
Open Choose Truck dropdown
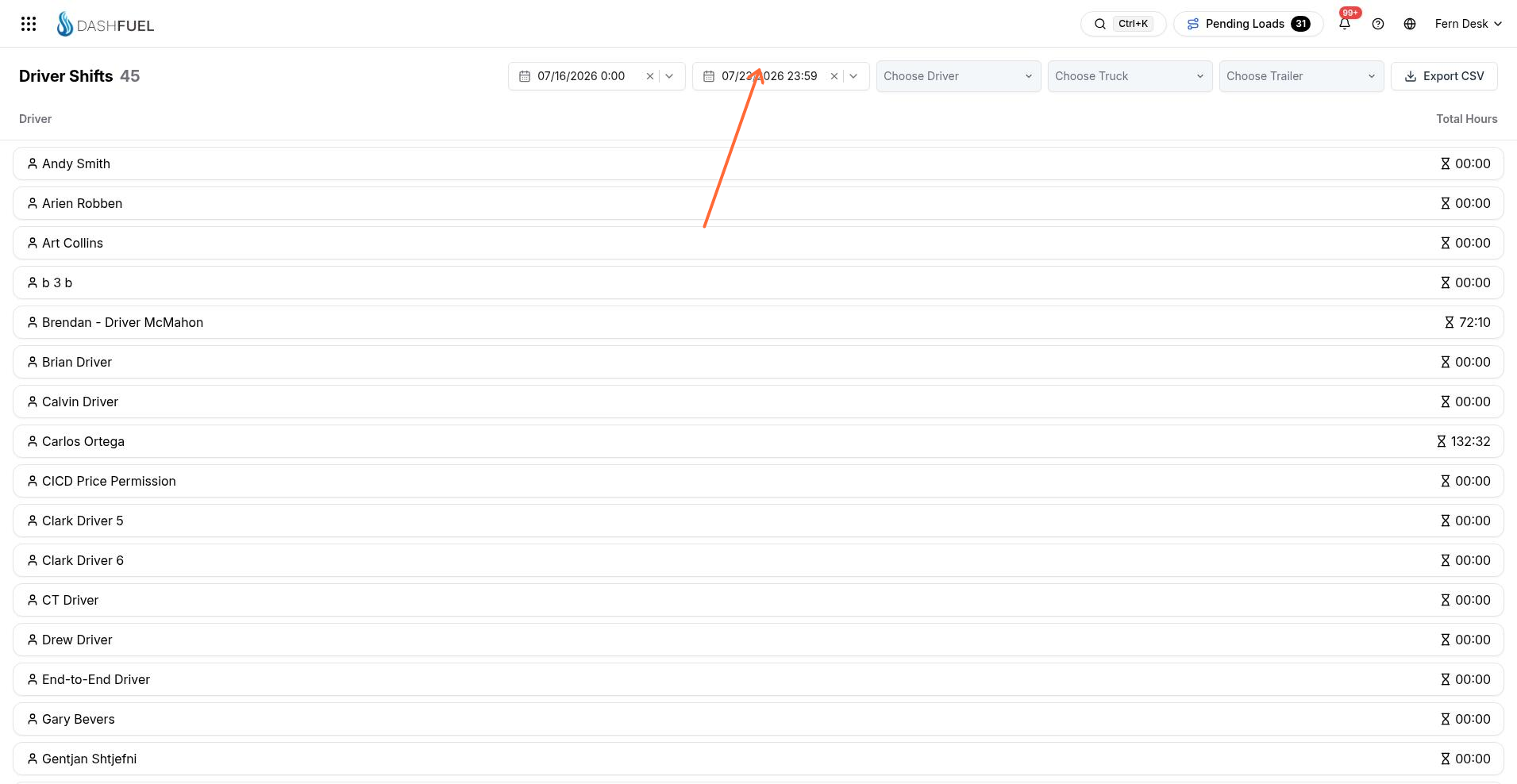point(1130,76)
